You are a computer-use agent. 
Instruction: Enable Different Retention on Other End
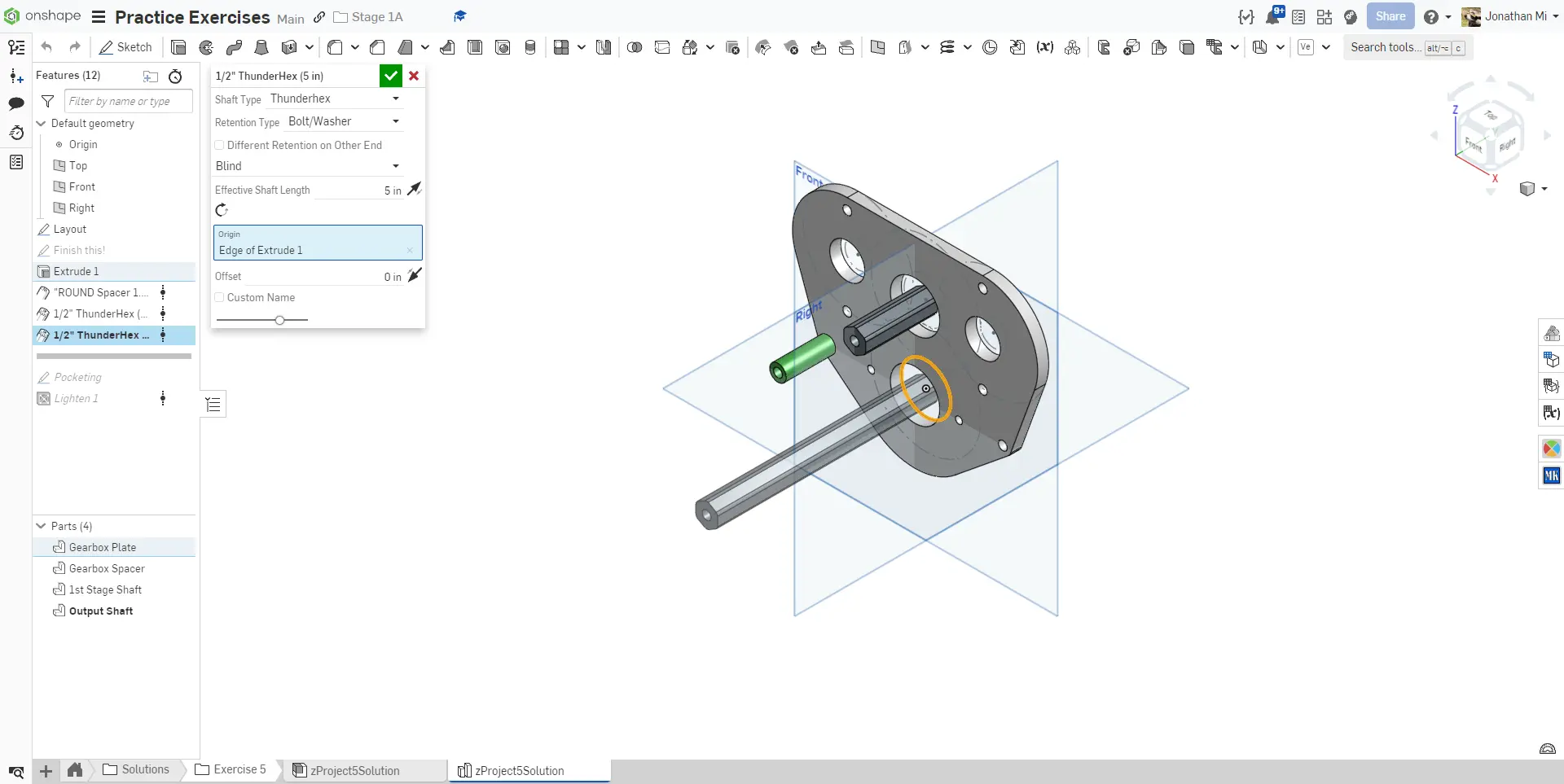coord(219,145)
